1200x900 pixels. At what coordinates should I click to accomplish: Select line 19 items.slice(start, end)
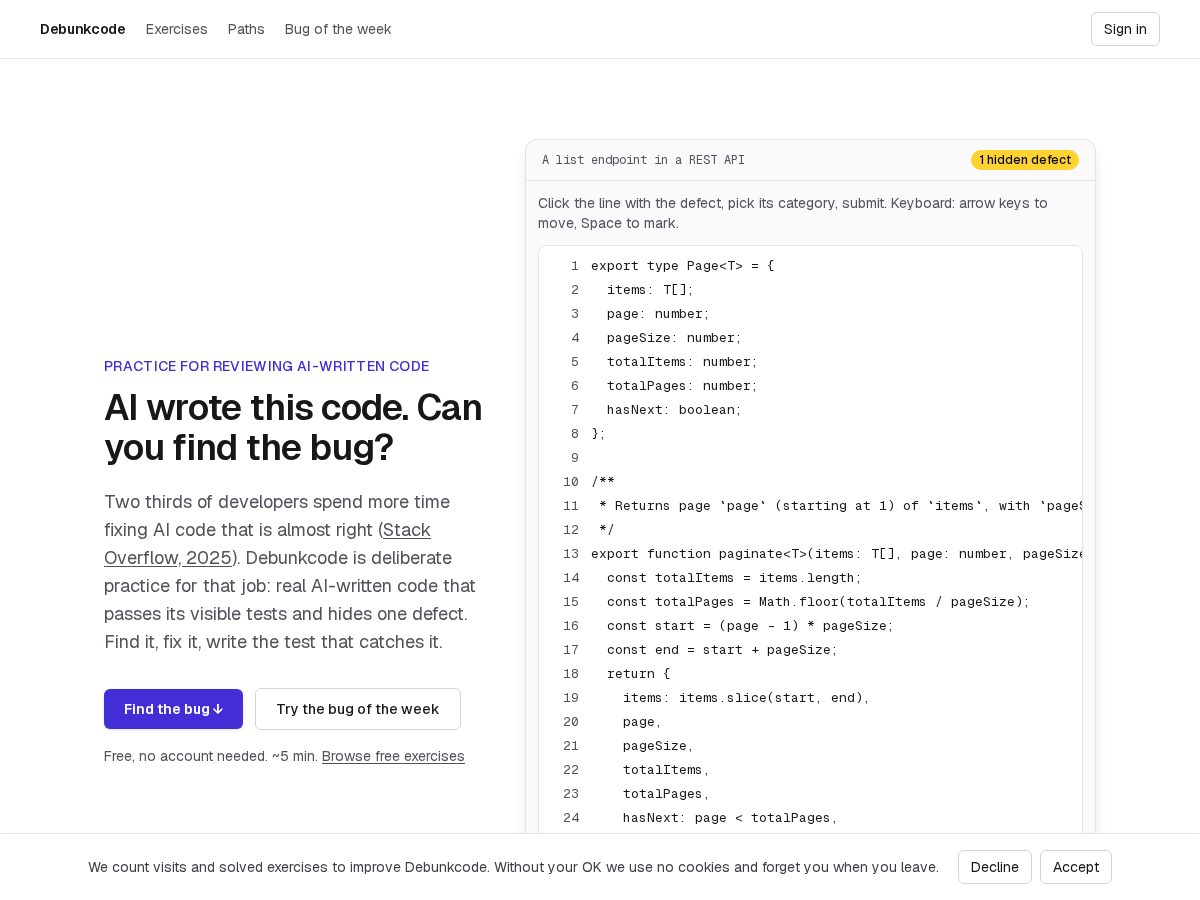click(x=810, y=698)
